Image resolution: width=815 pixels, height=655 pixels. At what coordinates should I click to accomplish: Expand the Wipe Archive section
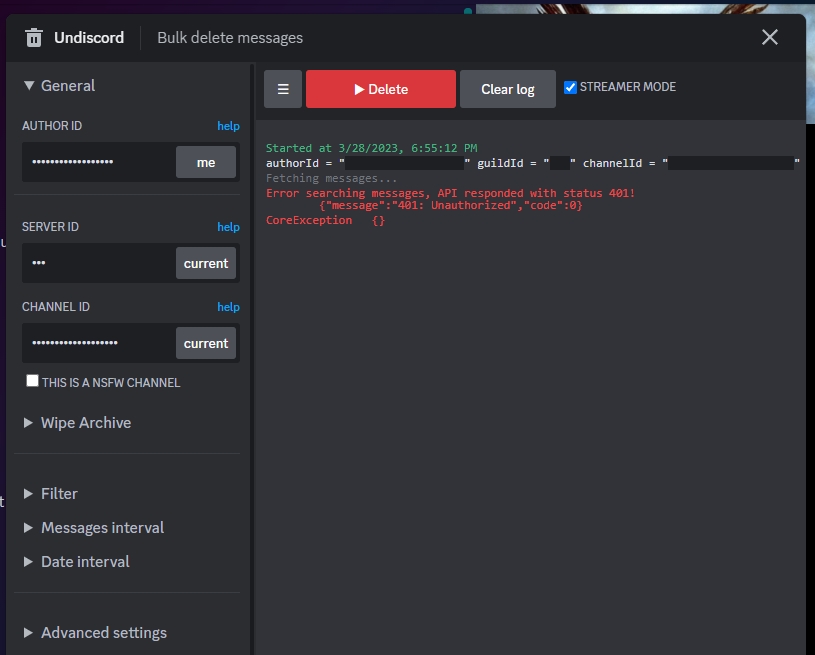77,423
